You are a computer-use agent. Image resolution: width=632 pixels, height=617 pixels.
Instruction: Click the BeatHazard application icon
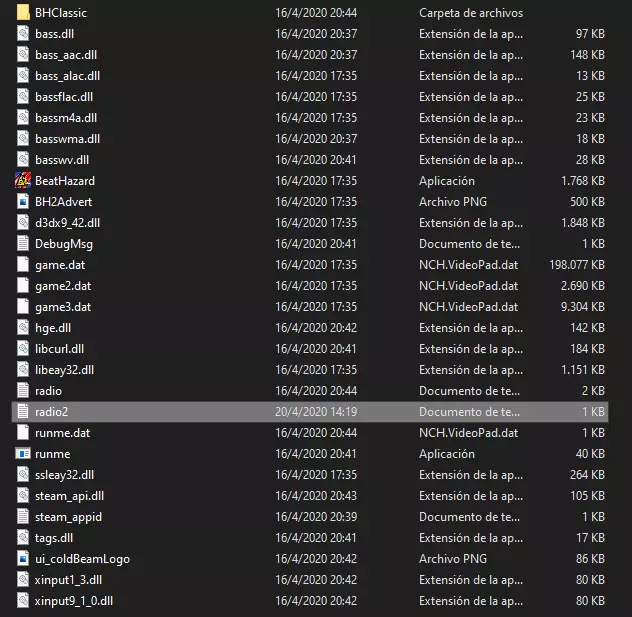point(23,181)
